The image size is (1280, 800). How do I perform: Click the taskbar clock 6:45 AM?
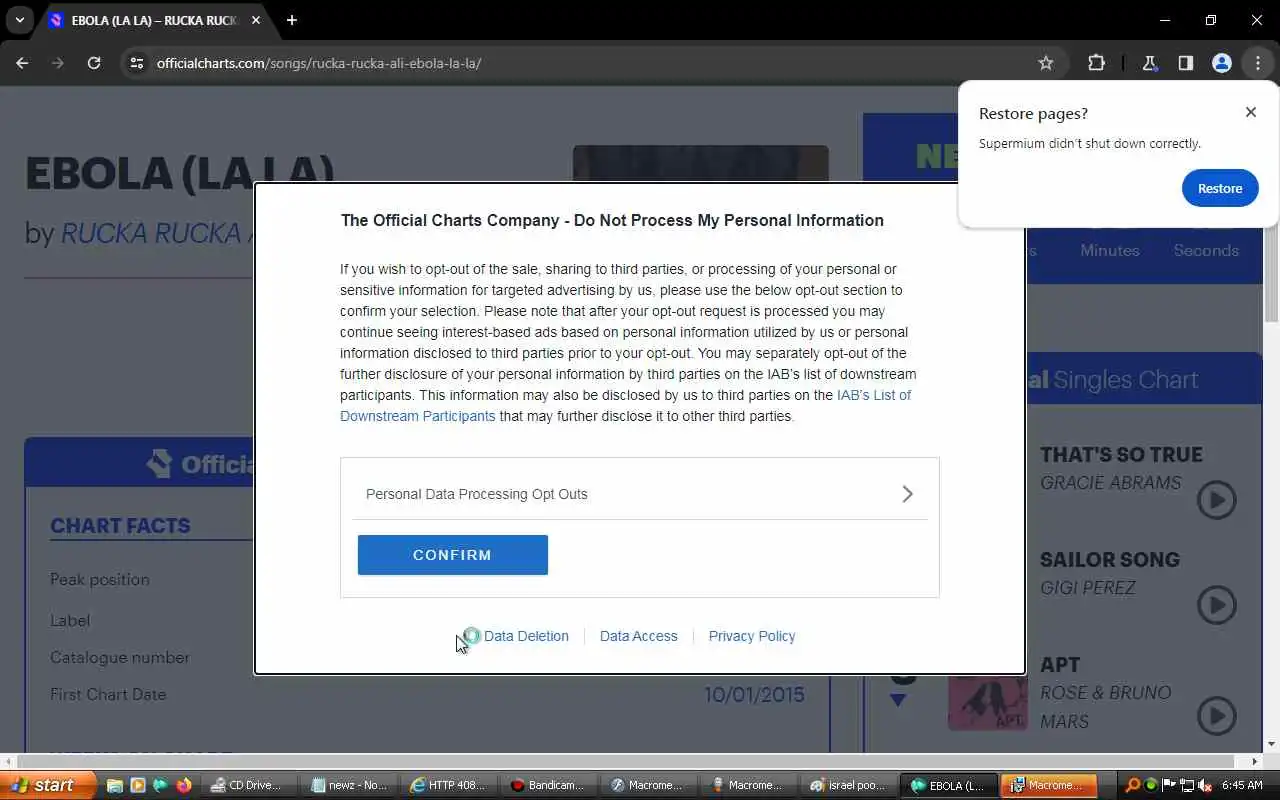(x=1242, y=785)
